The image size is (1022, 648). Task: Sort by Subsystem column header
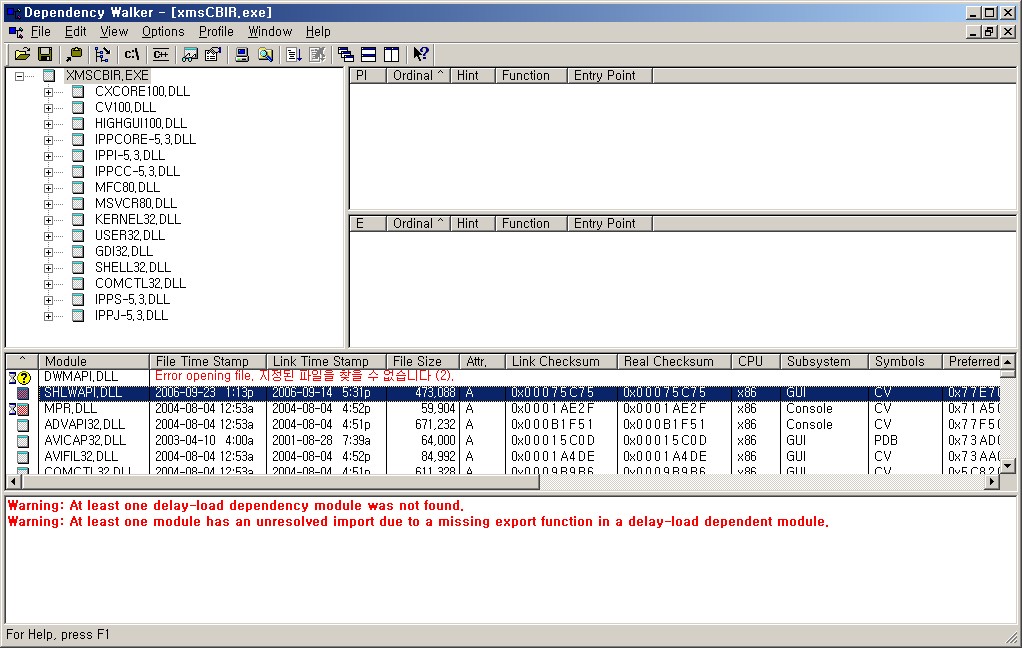[825, 361]
